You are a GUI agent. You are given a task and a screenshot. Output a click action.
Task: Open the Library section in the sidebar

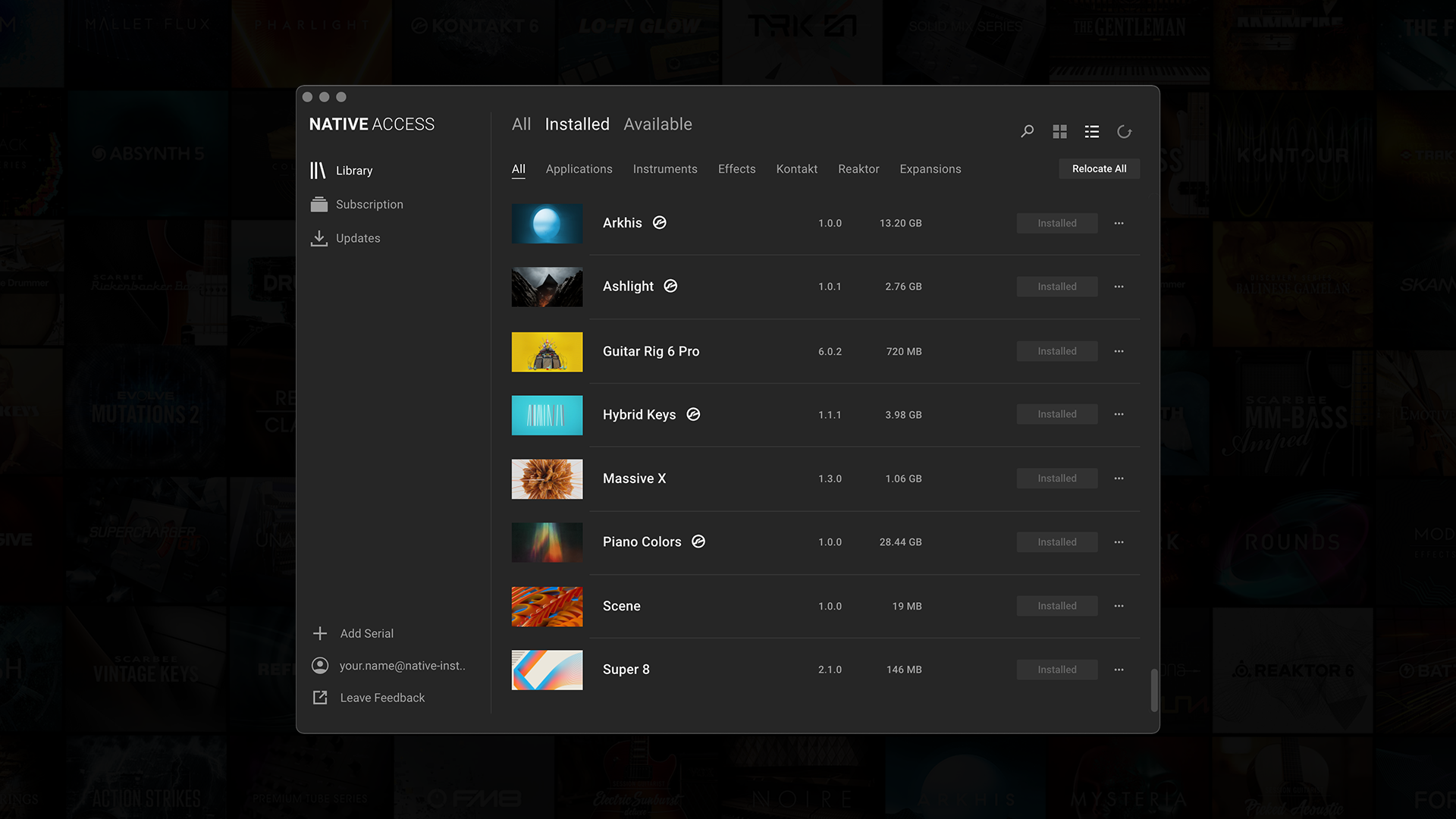[354, 170]
